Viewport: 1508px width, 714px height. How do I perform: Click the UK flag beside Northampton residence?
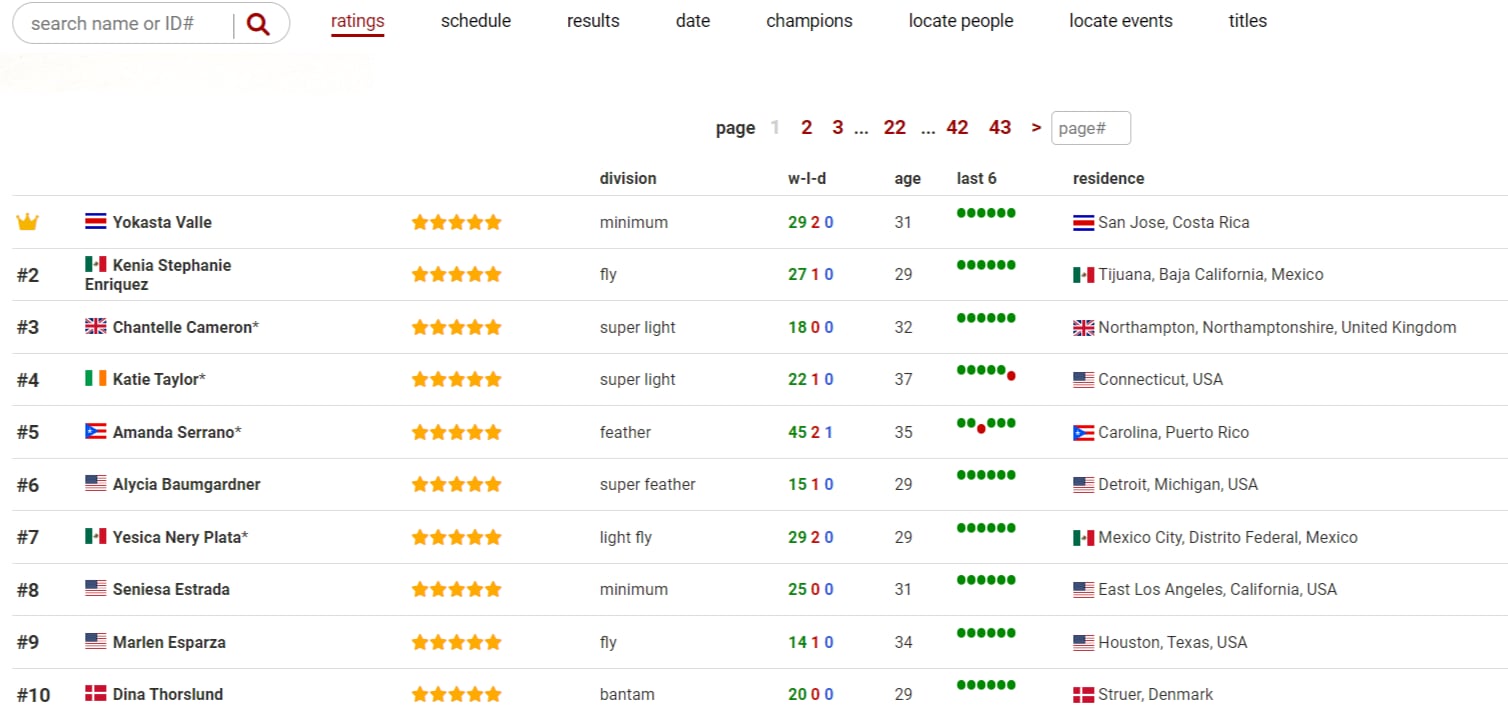[x=1083, y=327]
